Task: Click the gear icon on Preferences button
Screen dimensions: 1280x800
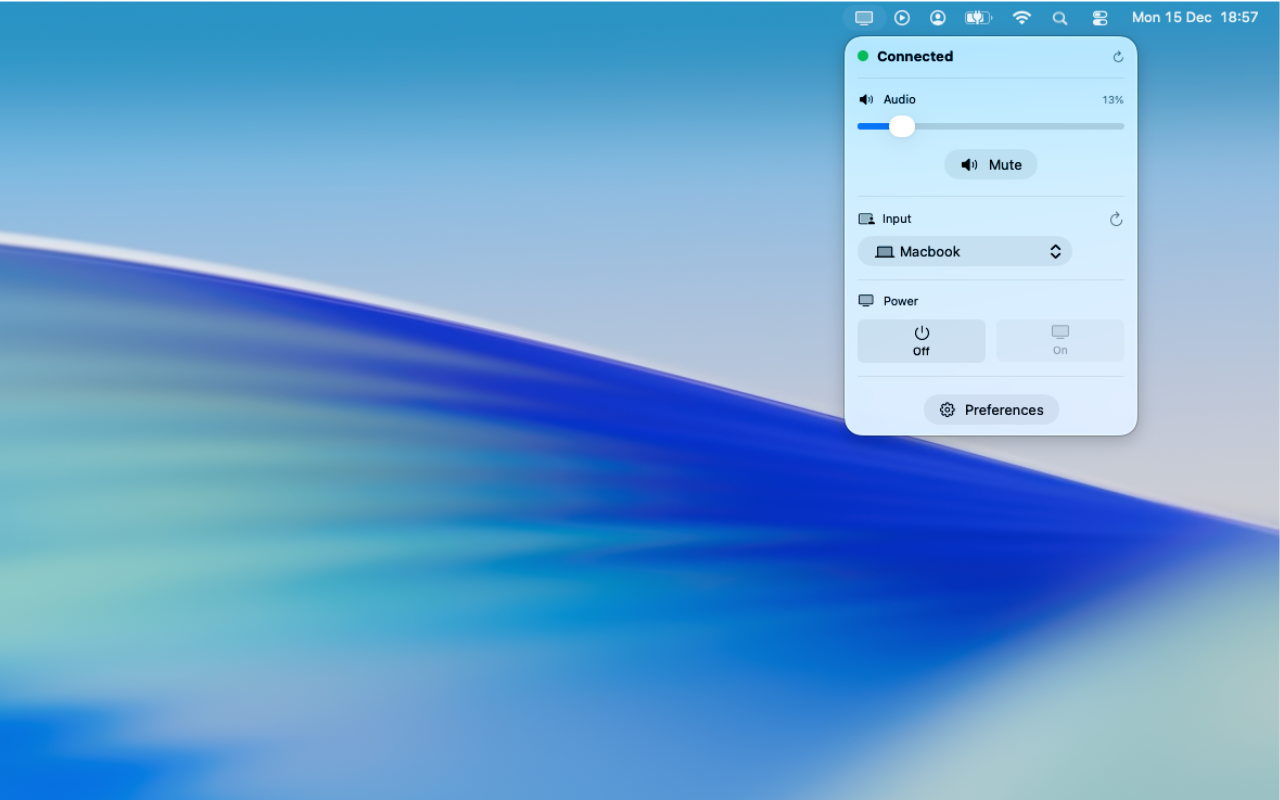Action: [947, 410]
